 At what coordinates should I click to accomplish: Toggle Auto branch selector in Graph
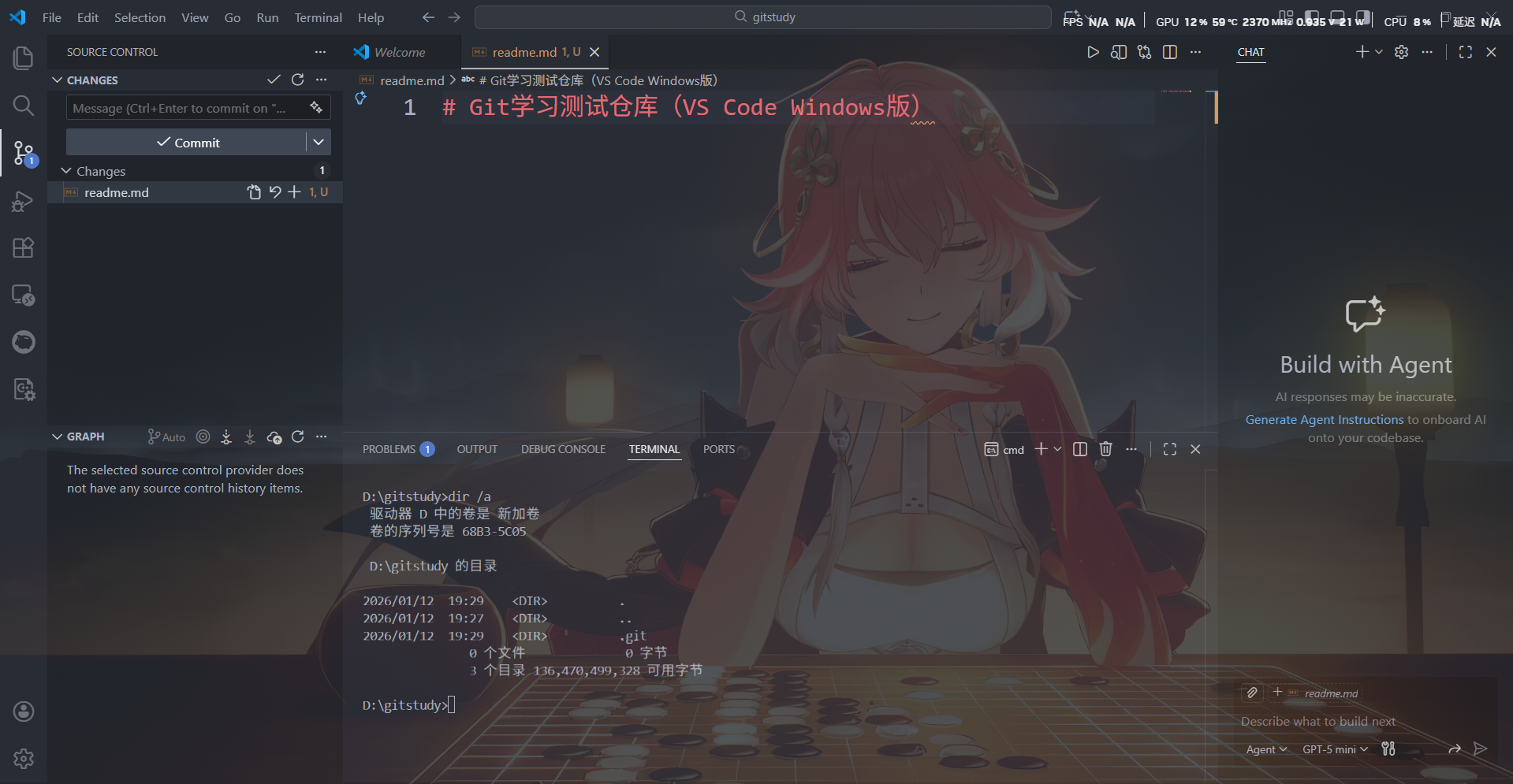tap(166, 437)
